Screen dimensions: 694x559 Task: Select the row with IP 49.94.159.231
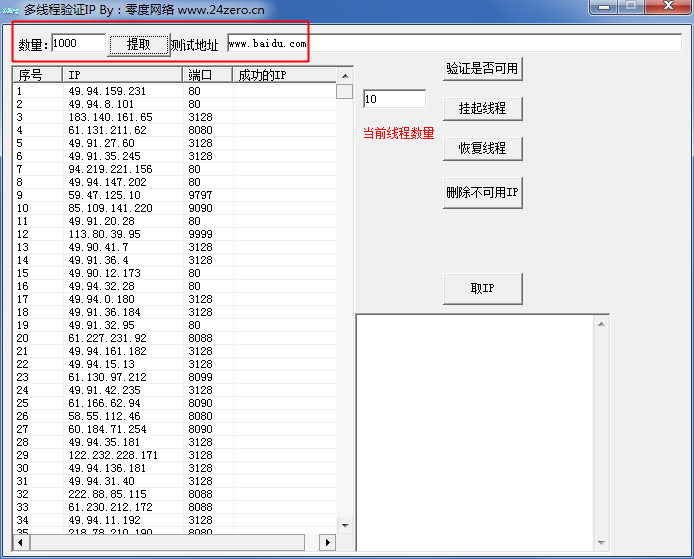click(174, 91)
